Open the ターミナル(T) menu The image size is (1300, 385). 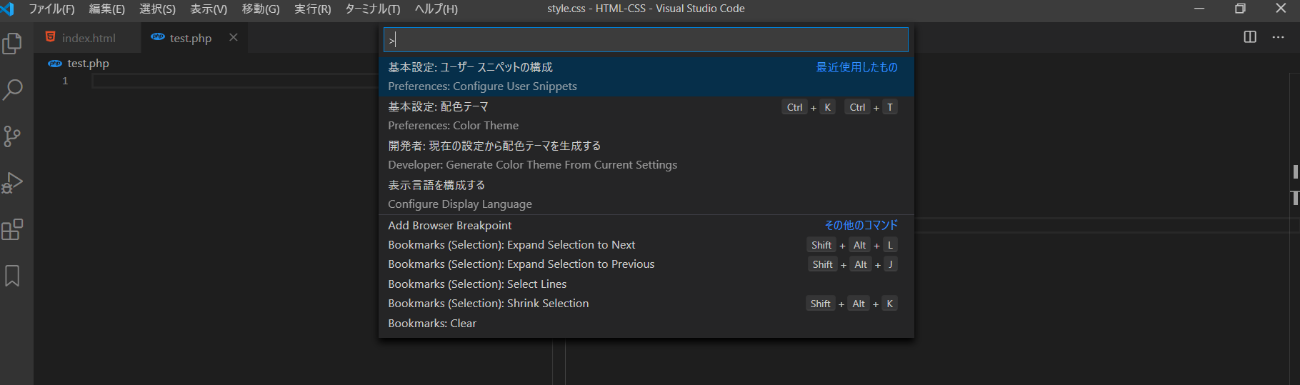pyautogui.click(x=373, y=9)
